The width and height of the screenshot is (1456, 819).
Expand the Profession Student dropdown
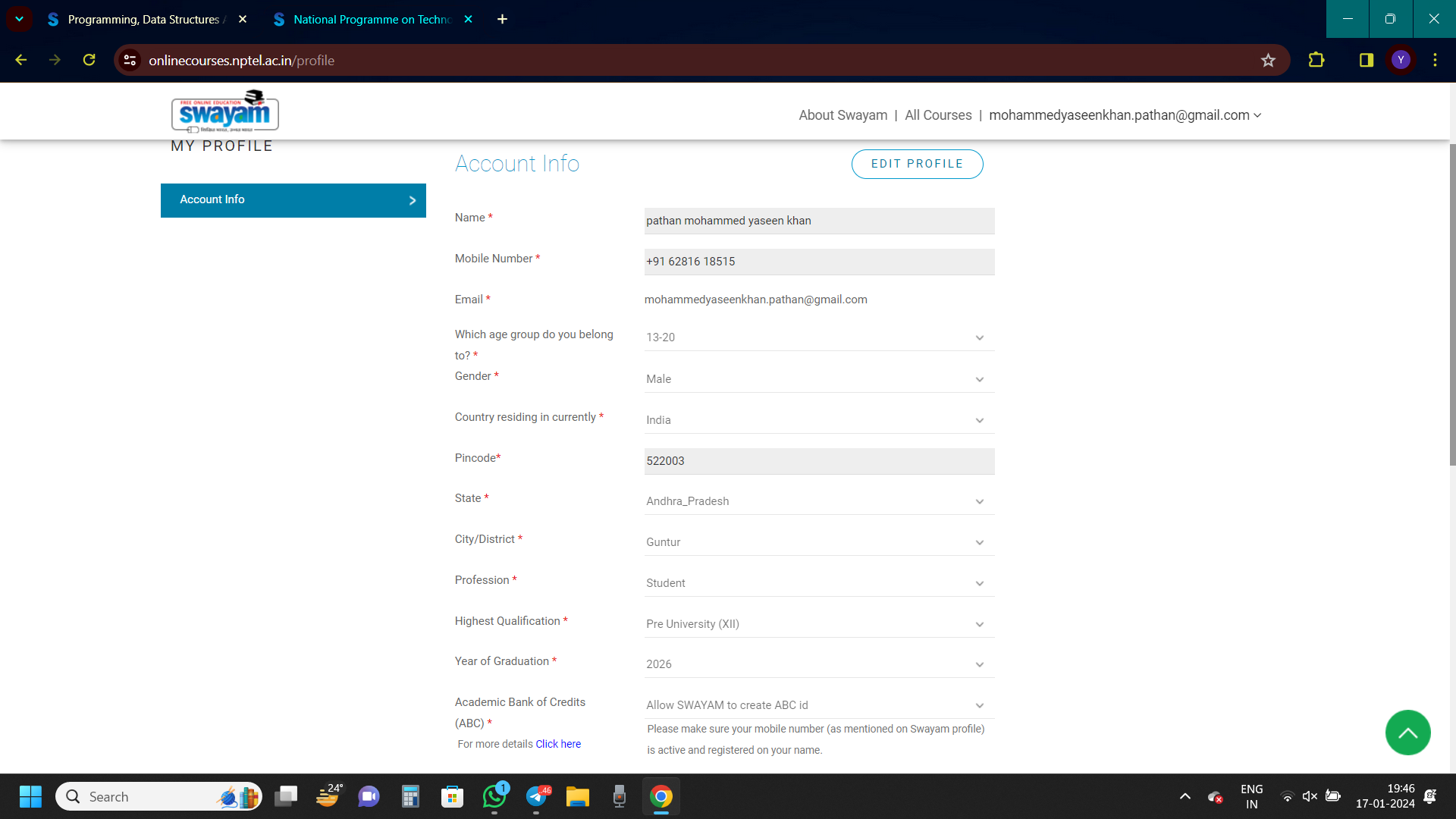pyautogui.click(x=819, y=583)
